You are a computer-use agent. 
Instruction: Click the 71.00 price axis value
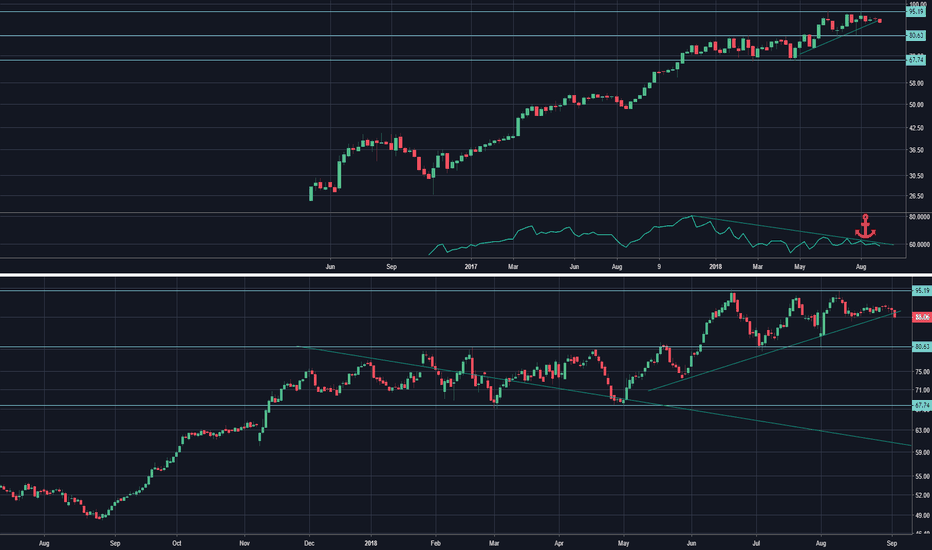(x=922, y=391)
